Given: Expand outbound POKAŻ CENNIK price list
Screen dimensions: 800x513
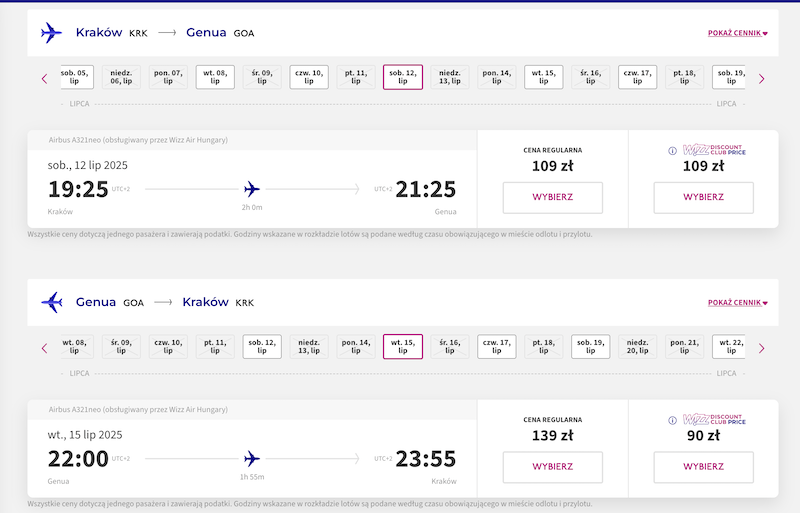Looking at the screenshot, I should [738, 33].
